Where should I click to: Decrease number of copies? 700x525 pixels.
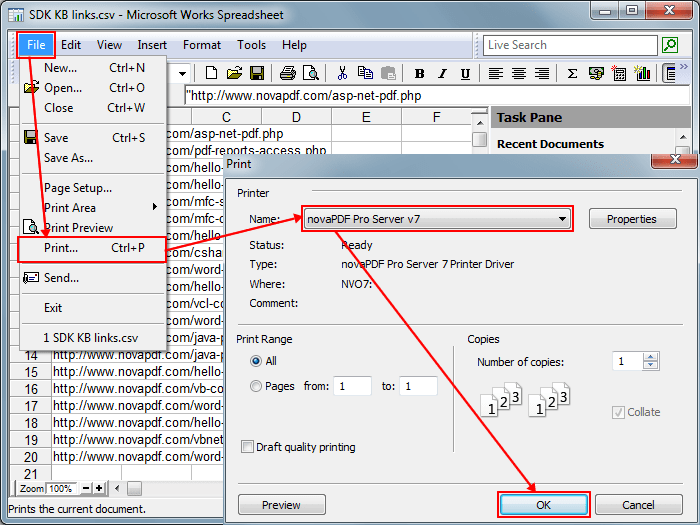650,365
